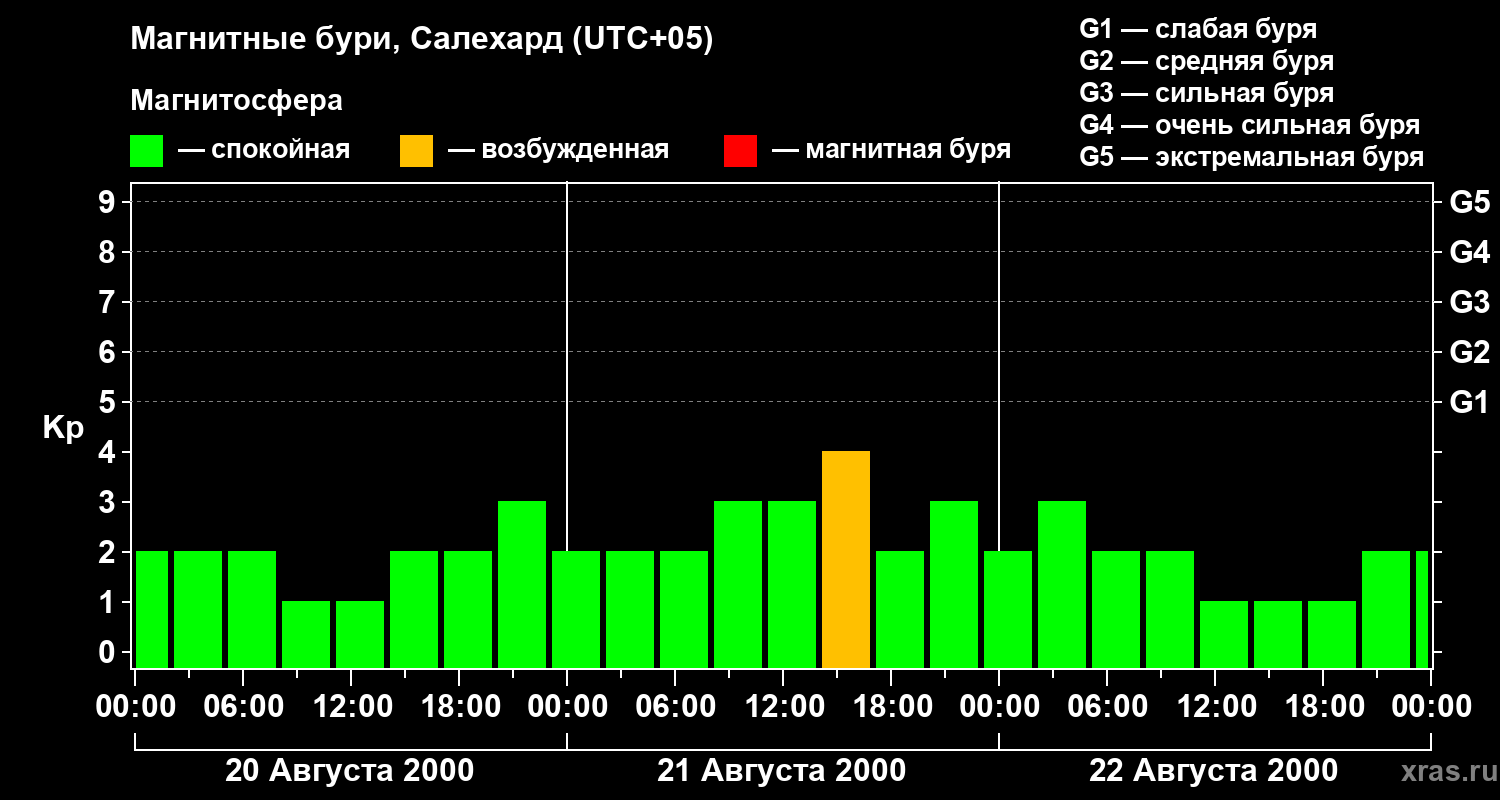This screenshot has height=800, width=1500.
Task: Select the Kp 3 bar on 20 August
Action: [x=522, y=585]
